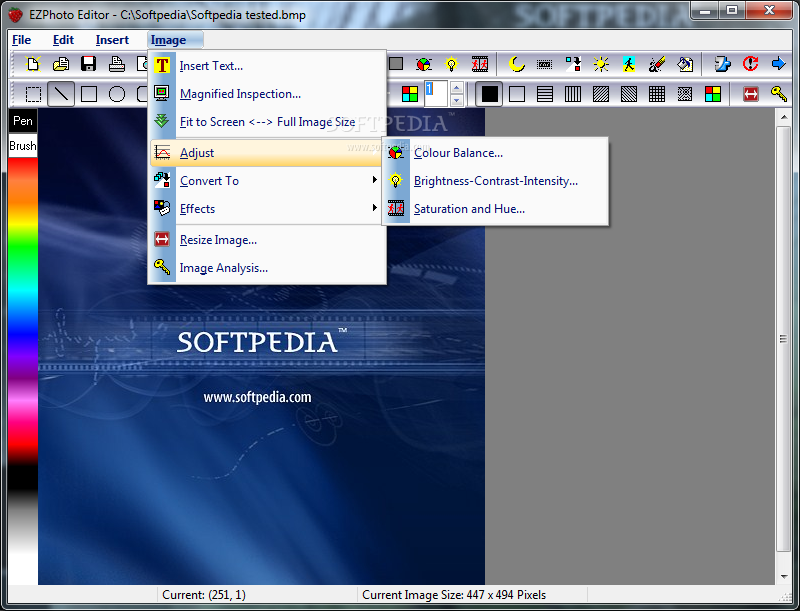This screenshot has height=611, width=800.
Task: Increase line width with up arrow
Action: click(457, 88)
